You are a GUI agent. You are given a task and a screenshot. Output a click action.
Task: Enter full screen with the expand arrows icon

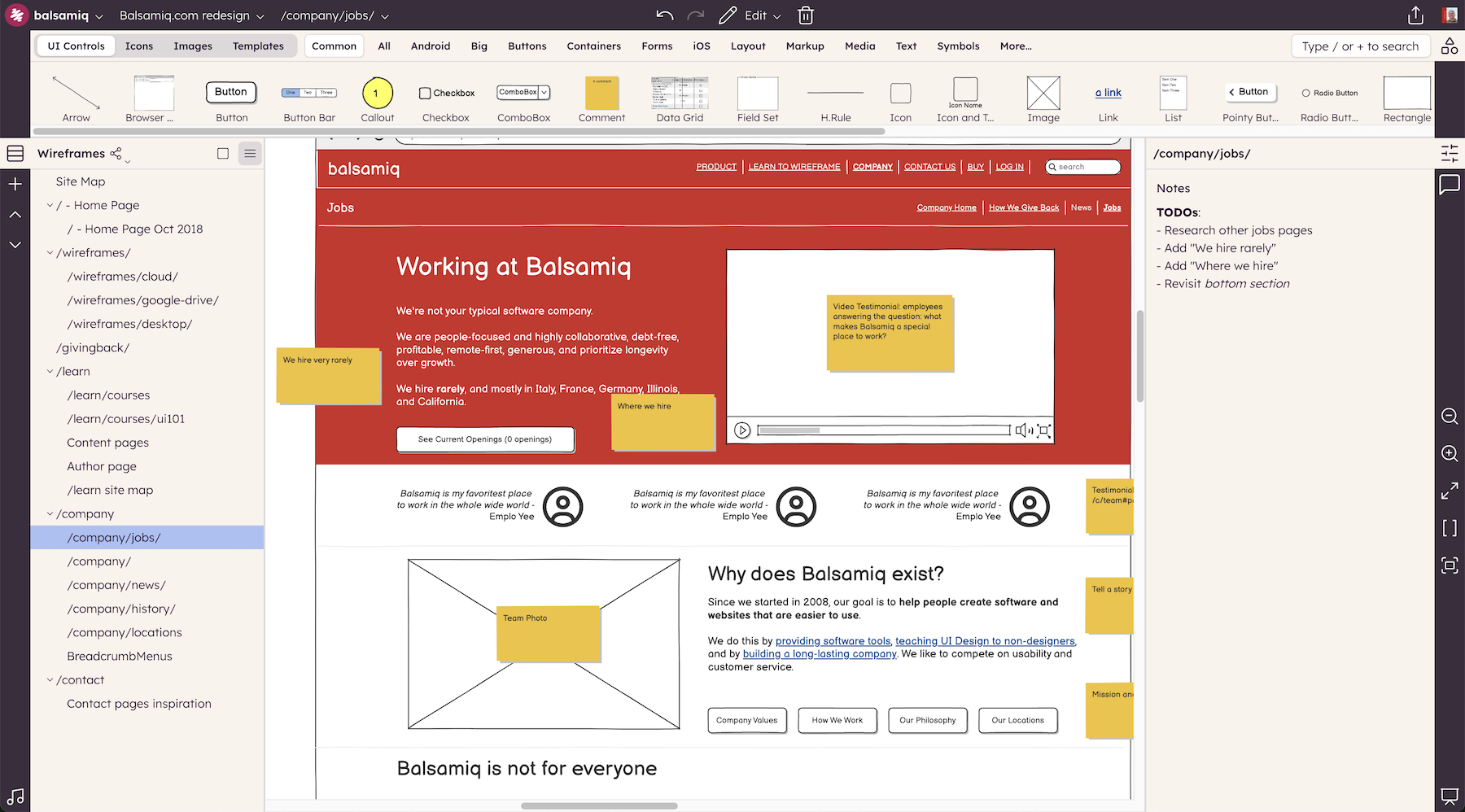1450,491
